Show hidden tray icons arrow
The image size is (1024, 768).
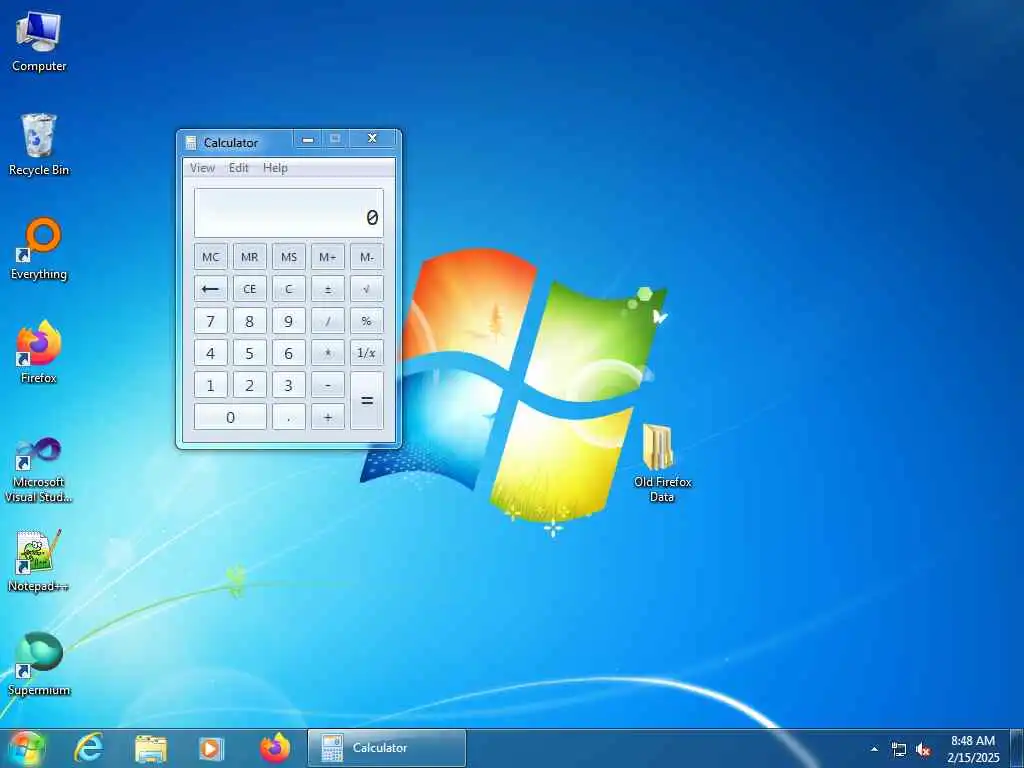coord(874,749)
